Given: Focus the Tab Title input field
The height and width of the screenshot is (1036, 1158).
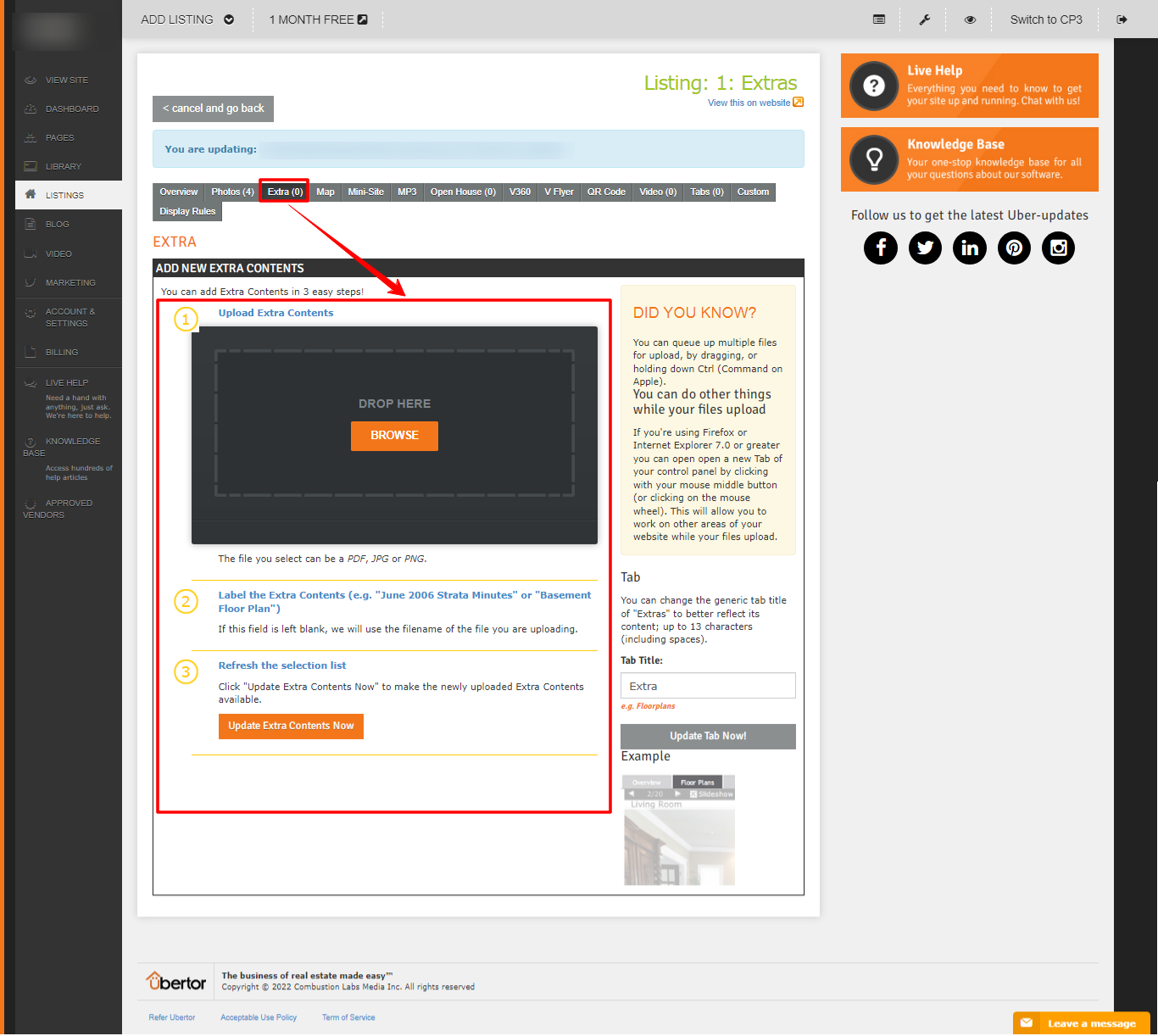Looking at the screenshot, I should 708,686.
